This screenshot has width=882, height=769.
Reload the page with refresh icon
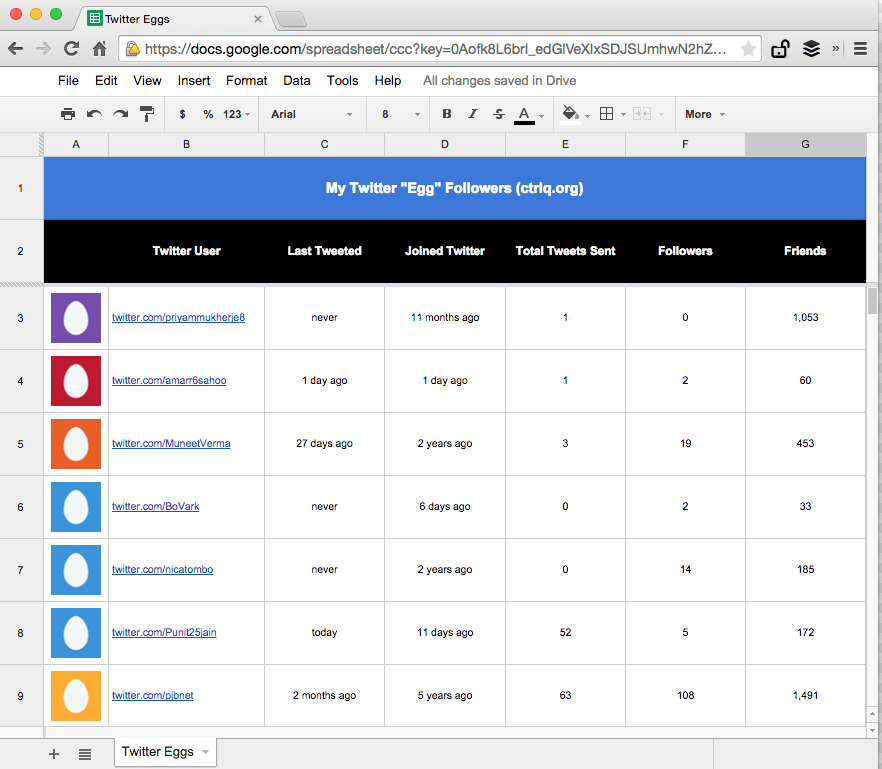(71, 49)
